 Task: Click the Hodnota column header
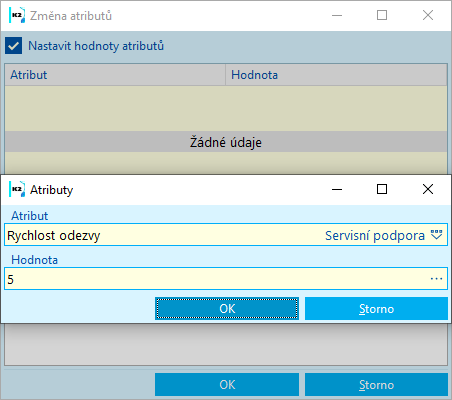point(336,75)
